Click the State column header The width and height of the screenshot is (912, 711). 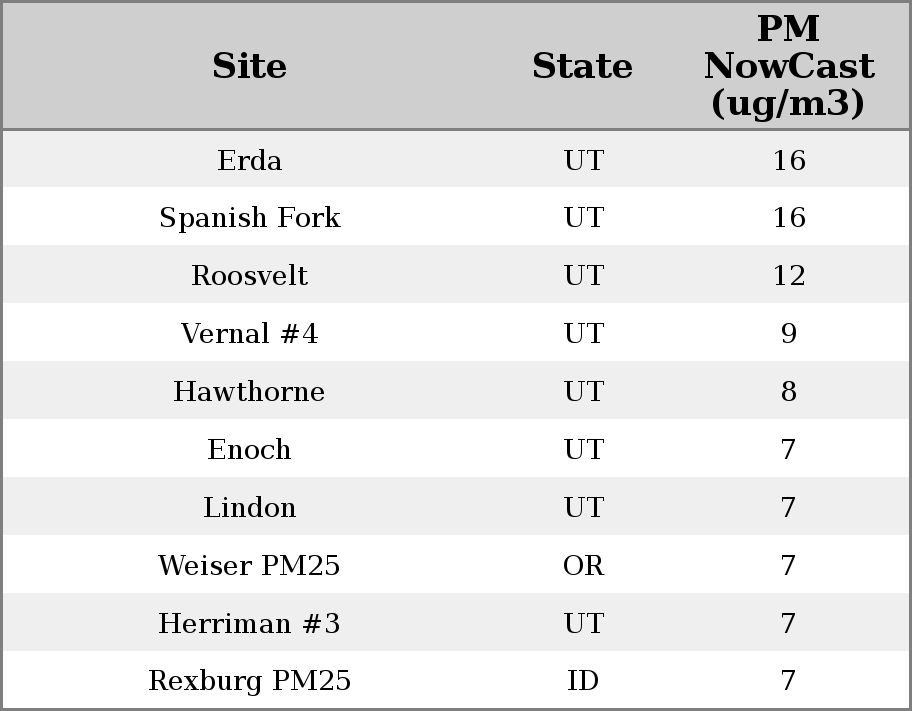582,66
